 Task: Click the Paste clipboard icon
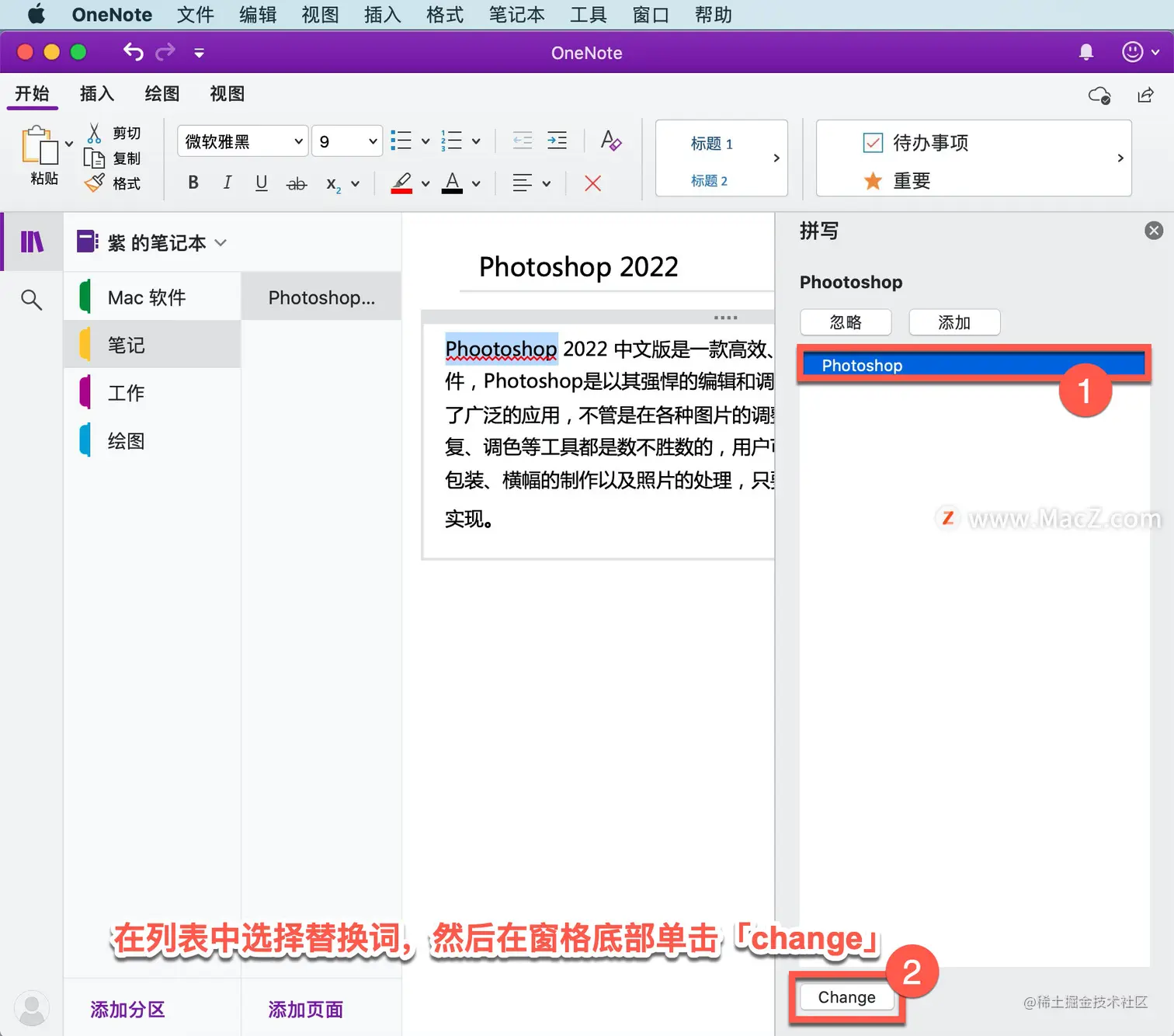pos(40,146)
